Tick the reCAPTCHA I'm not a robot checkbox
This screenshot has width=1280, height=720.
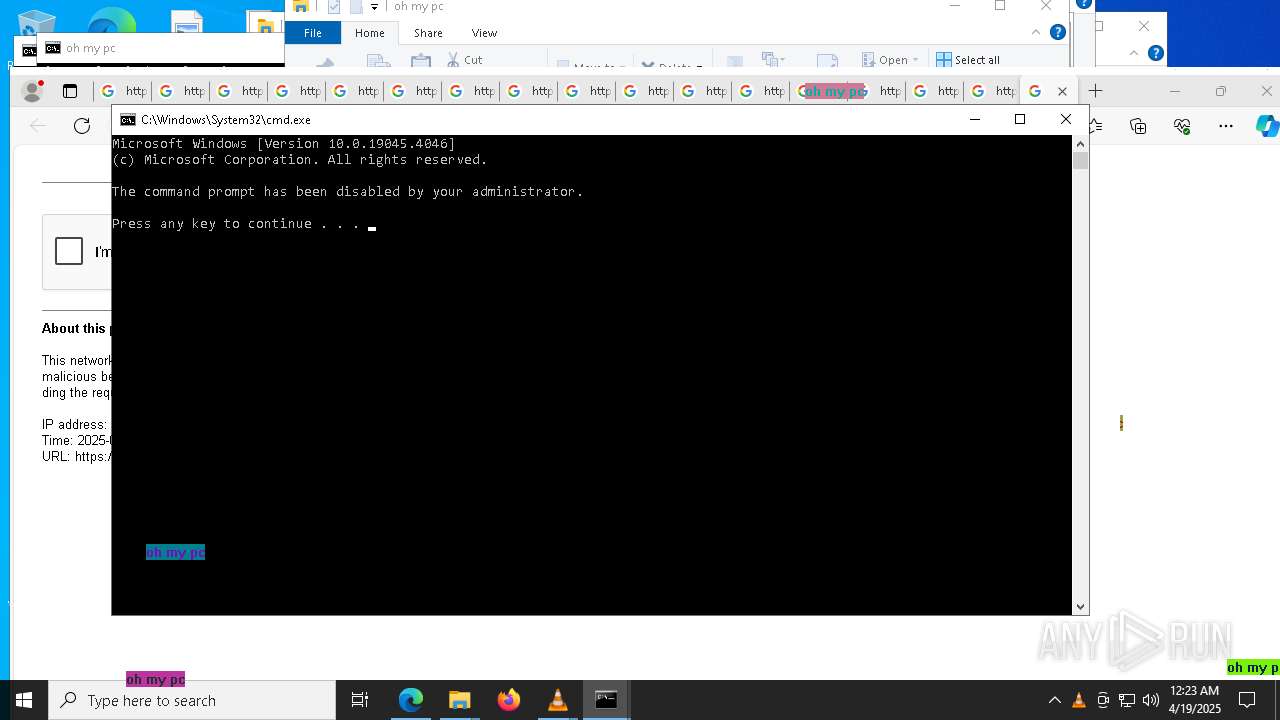click(x=69, y=250)
